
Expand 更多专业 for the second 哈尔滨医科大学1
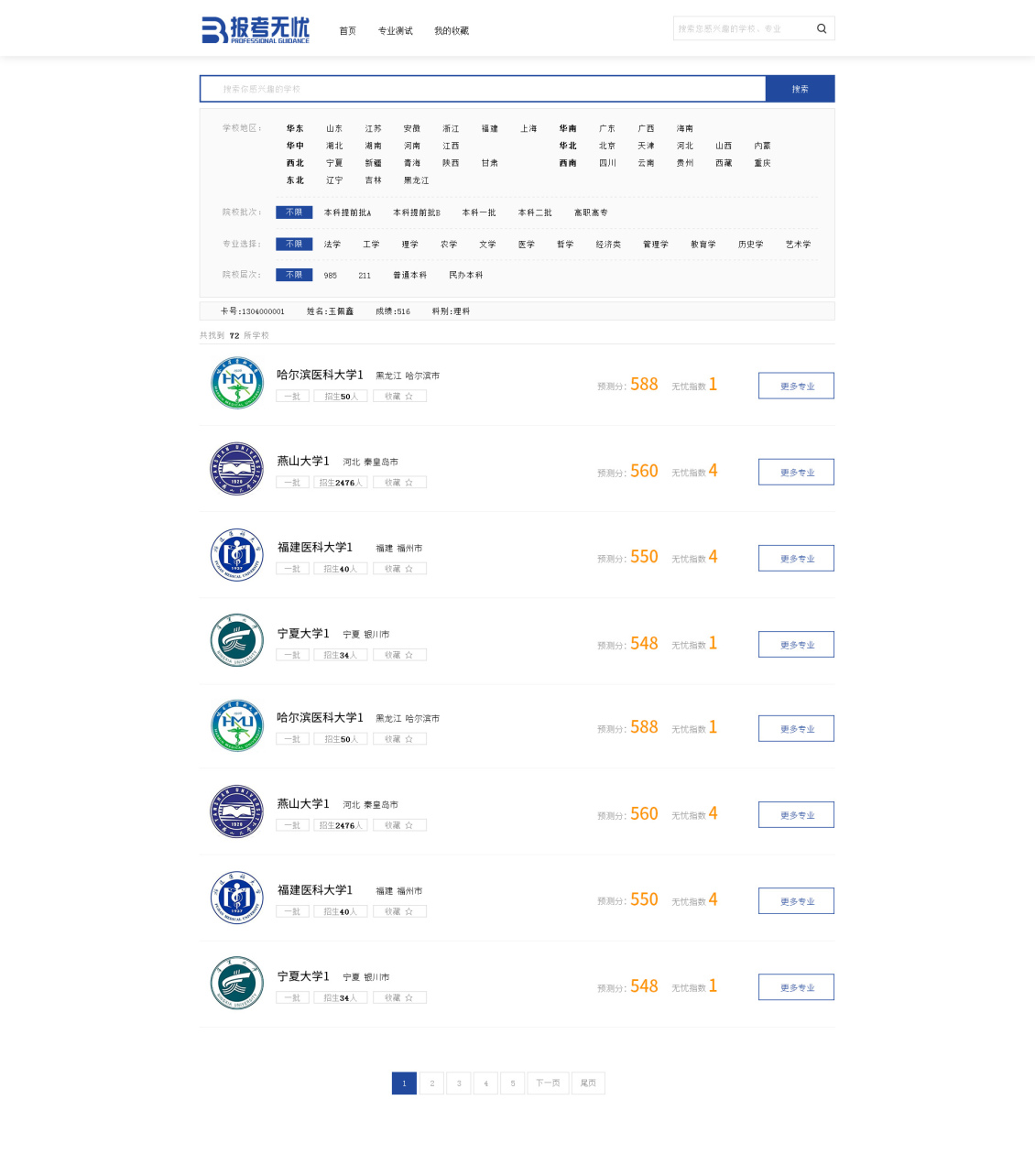pos(796,729)
